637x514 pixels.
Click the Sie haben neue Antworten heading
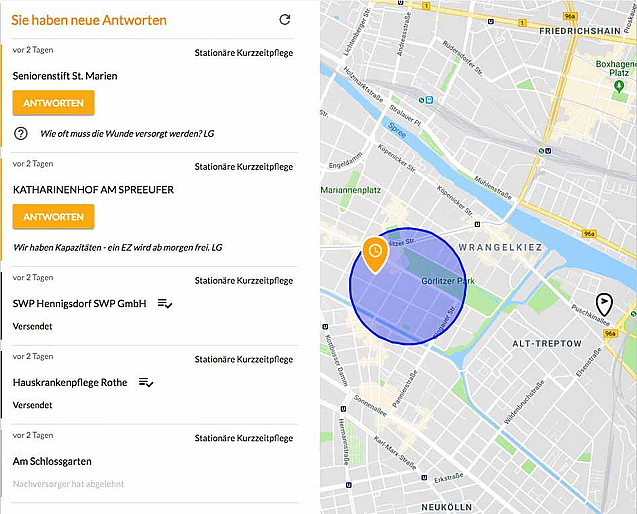(x=89, y=20)
